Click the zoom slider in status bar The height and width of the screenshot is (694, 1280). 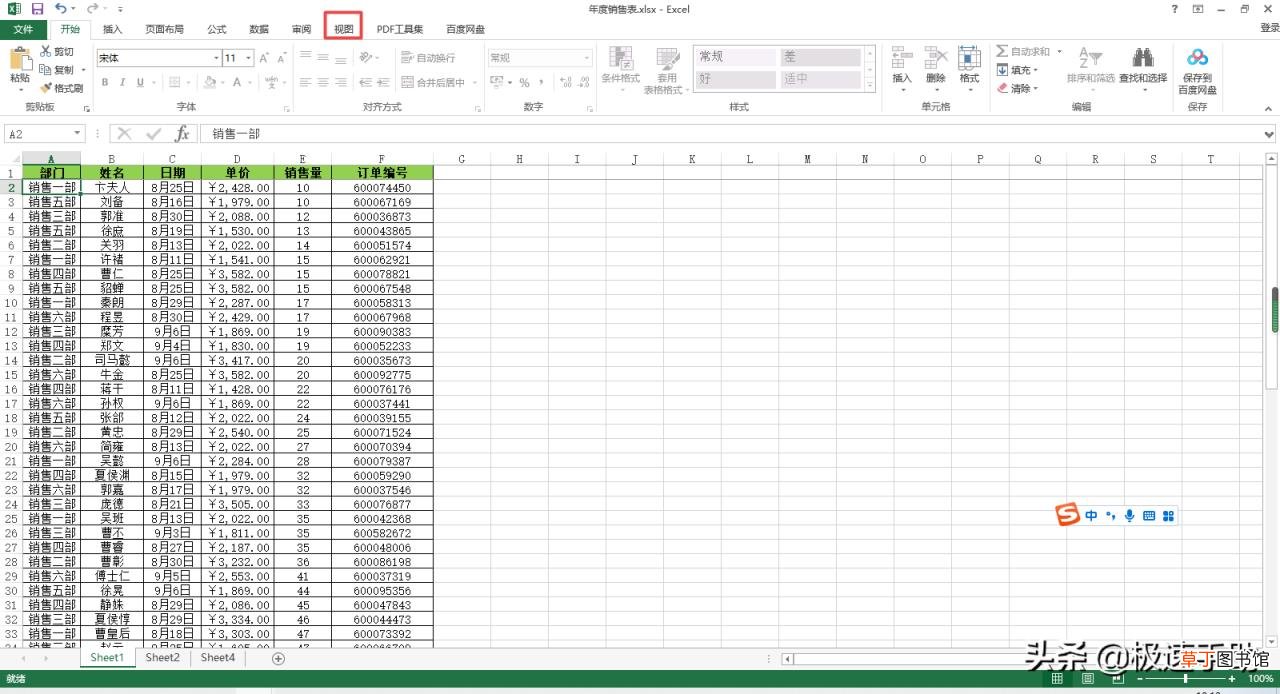point(1186,679)
